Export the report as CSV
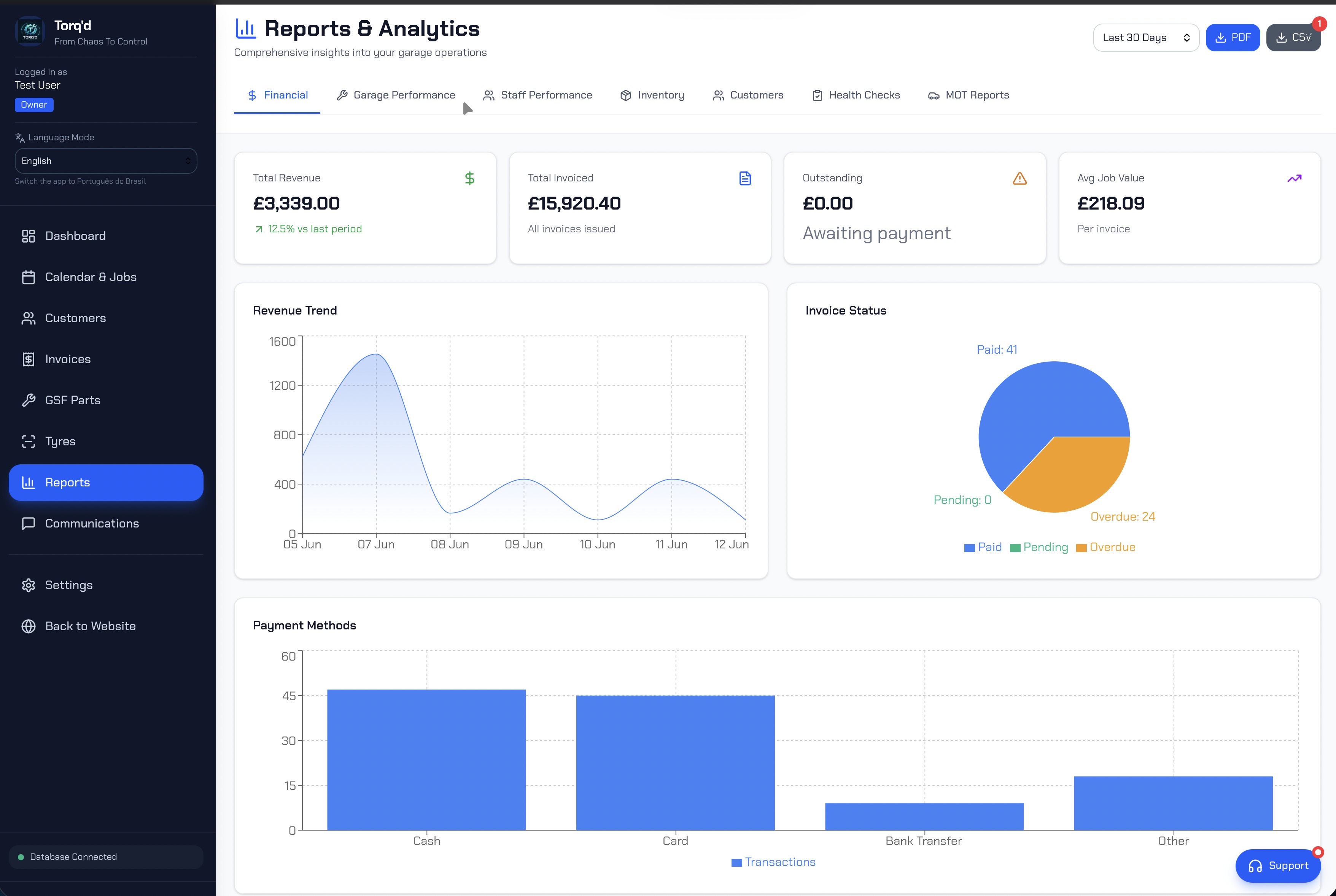Screen dimensions: 1336x896 [1294, 38]
